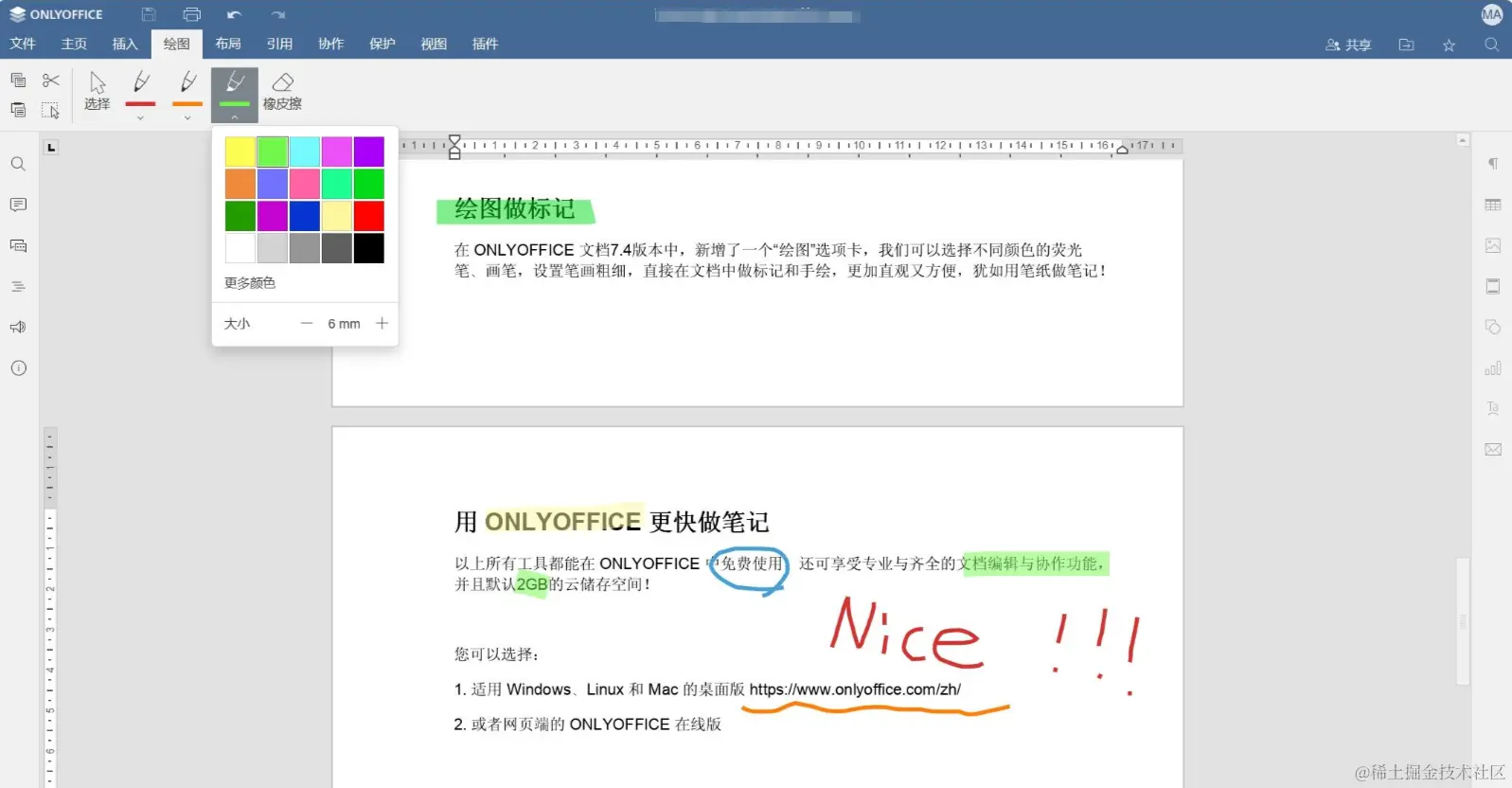Increase pen size with plus button
Image resolution: width=1512 pixels, height=788 pixels.
tap(382, 324)
